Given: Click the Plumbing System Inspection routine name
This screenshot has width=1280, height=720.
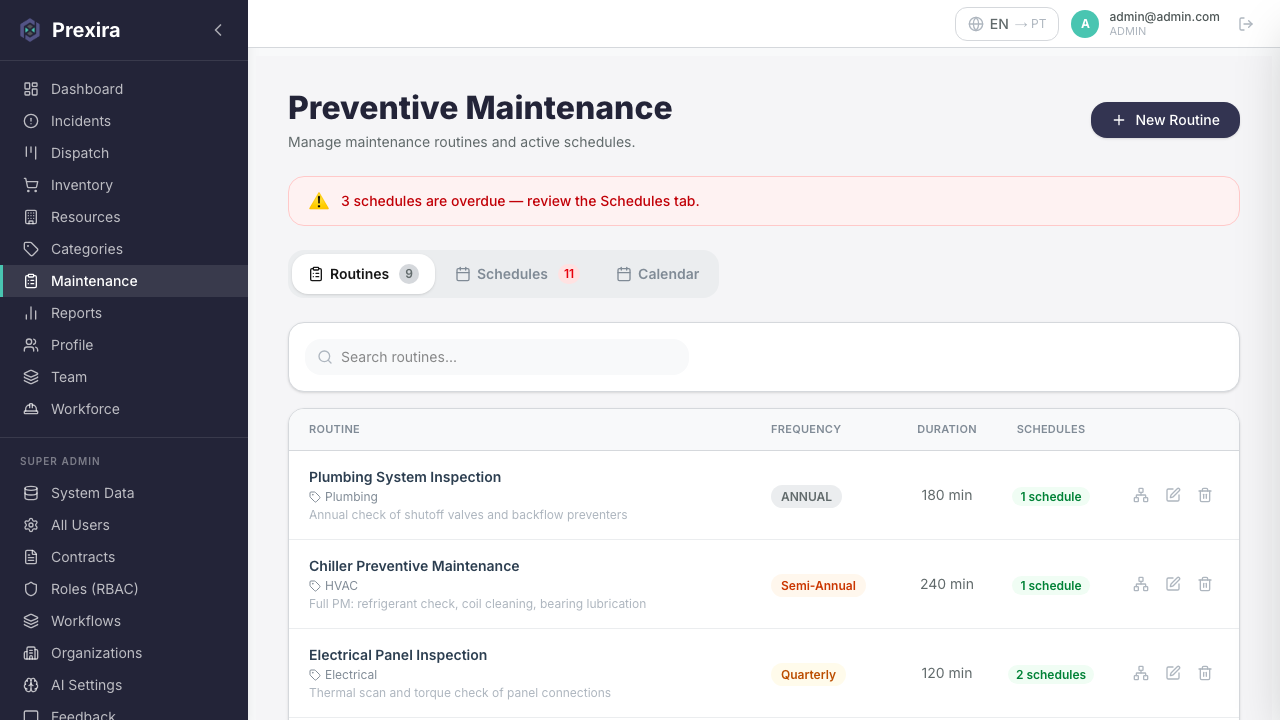Looking at the screenshot, I should point(405,477).
